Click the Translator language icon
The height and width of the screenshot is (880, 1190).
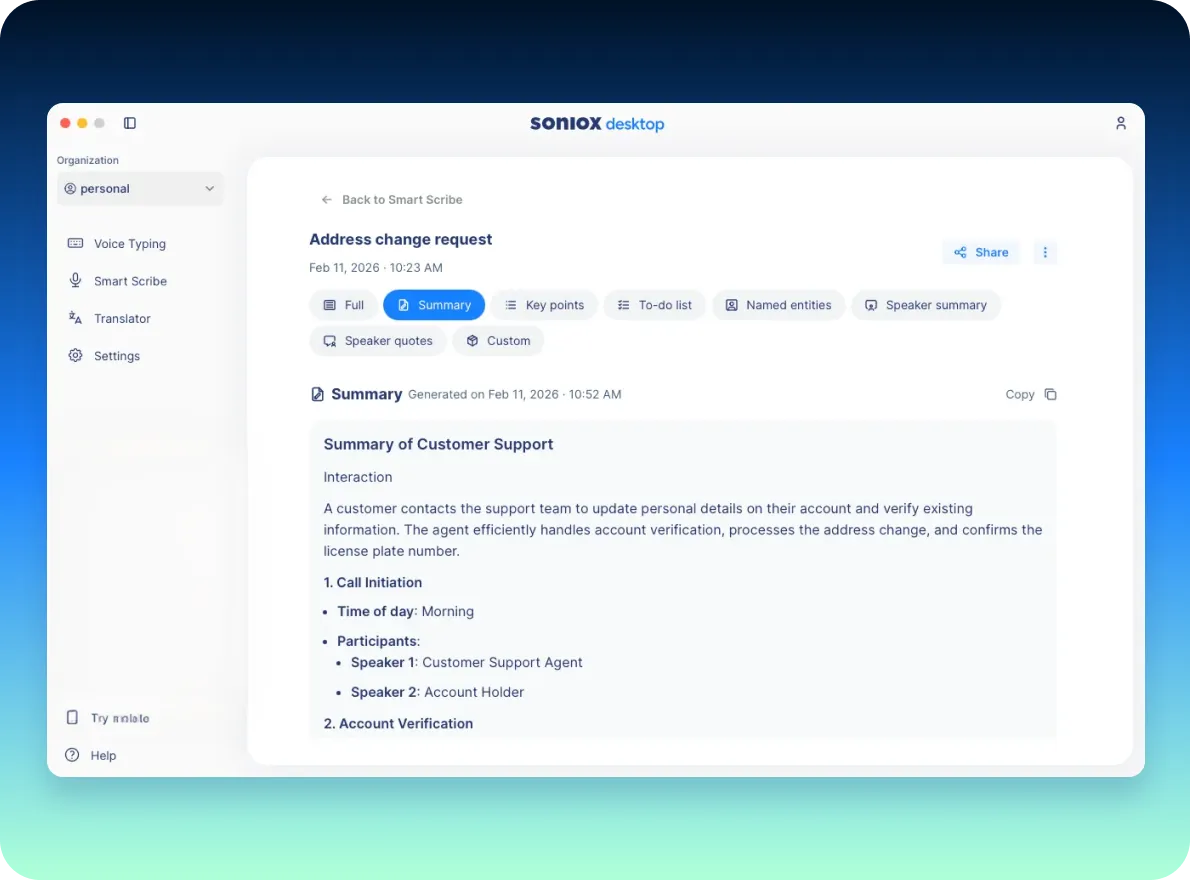coord(75,318)
